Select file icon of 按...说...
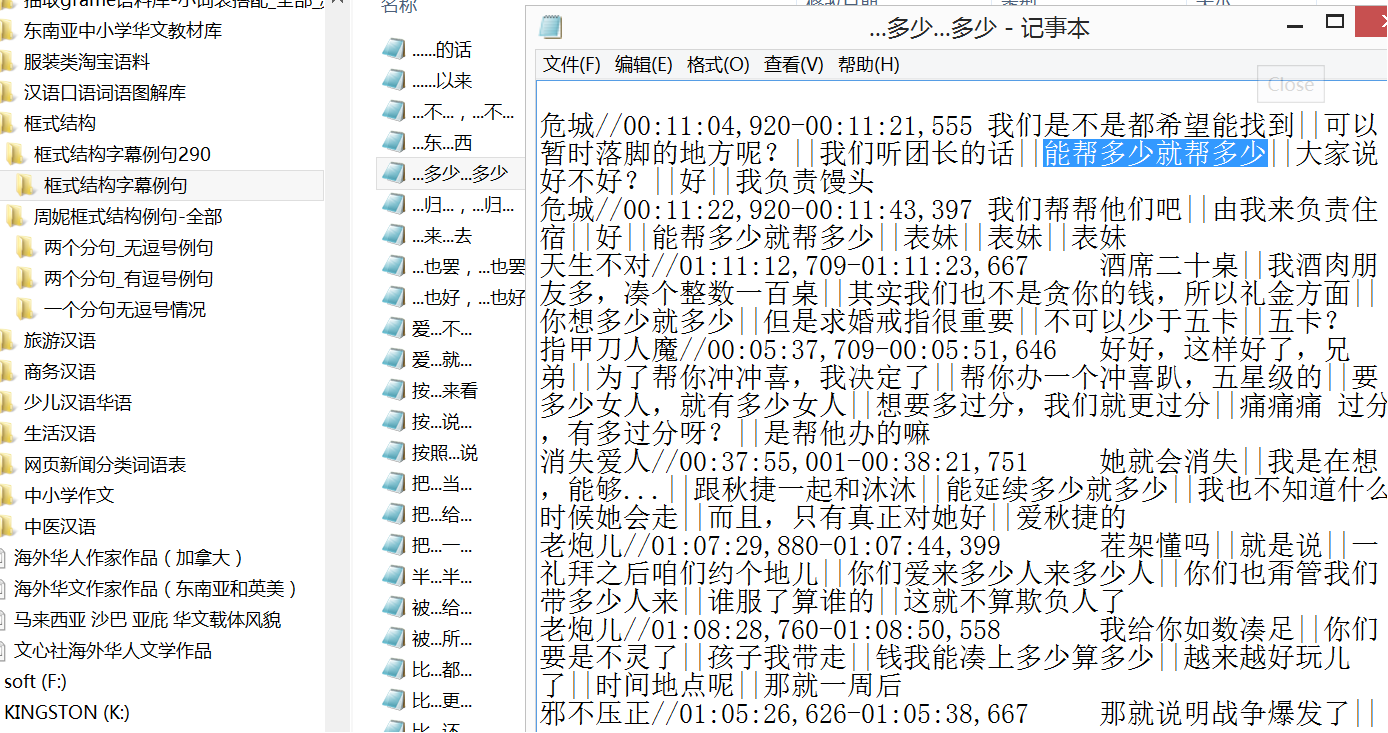 coord(394,421)
